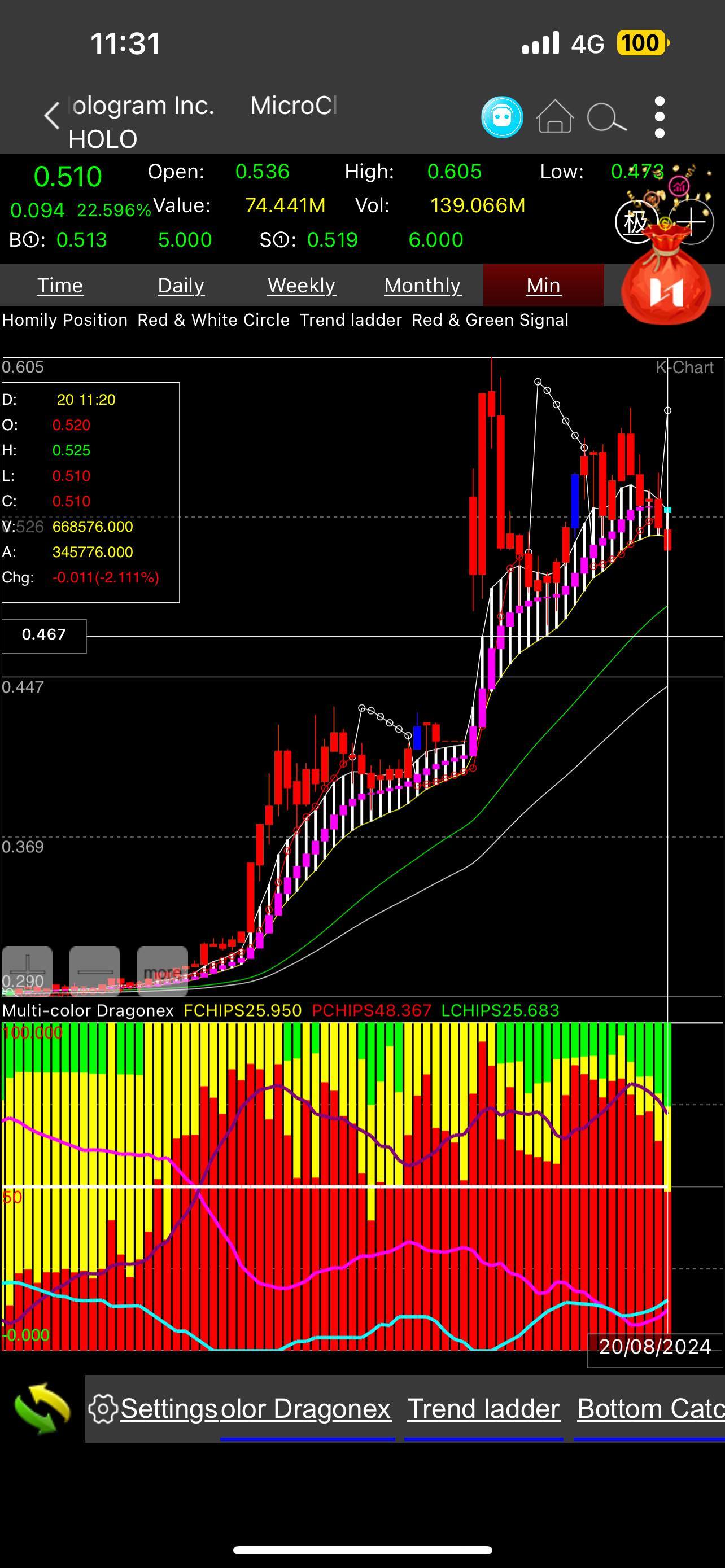Tap the High value 0.605

[454, 172]
